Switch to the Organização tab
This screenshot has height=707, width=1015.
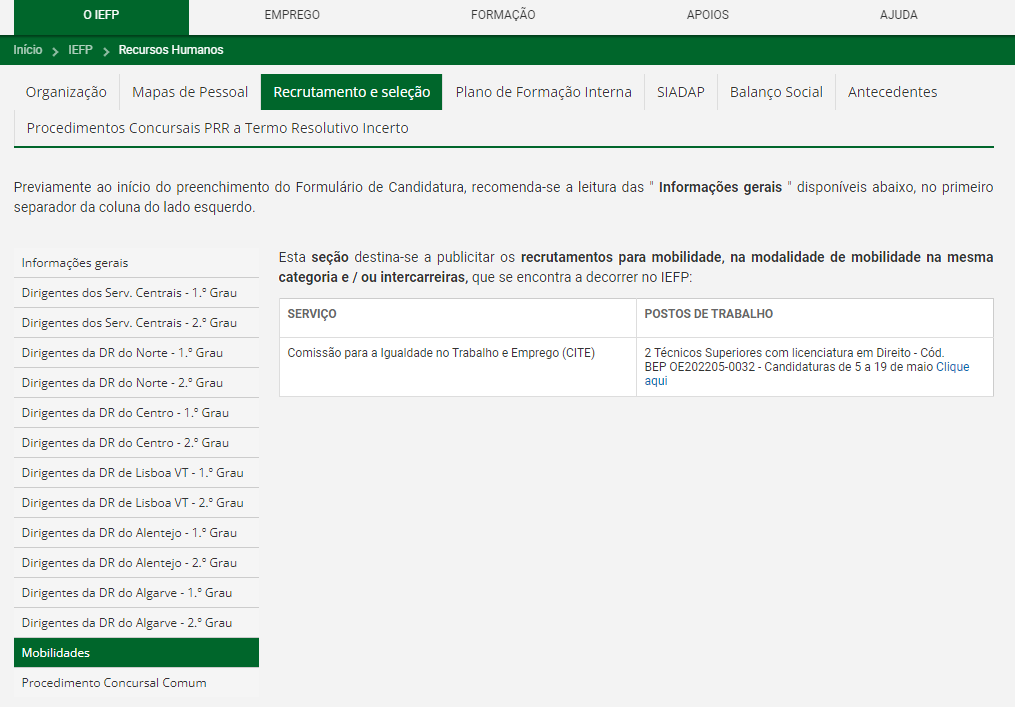(x=66, y=92)
